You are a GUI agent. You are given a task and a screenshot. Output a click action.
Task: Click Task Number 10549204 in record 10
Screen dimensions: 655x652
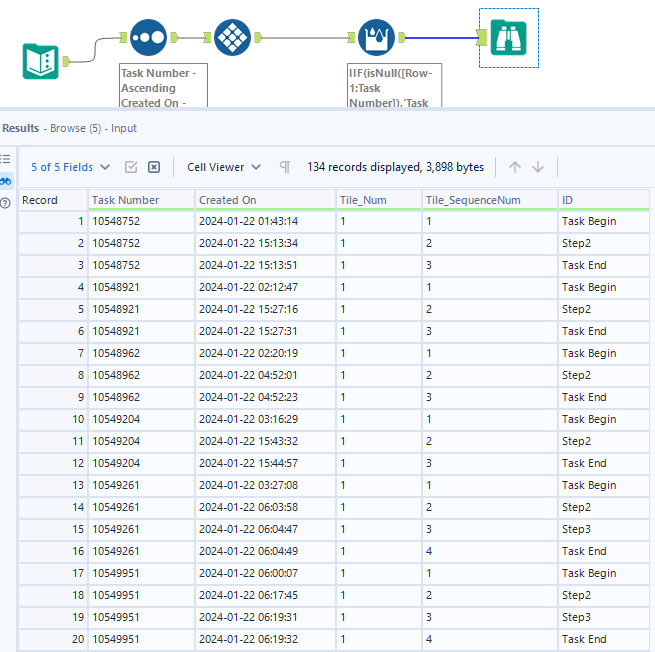141,419
